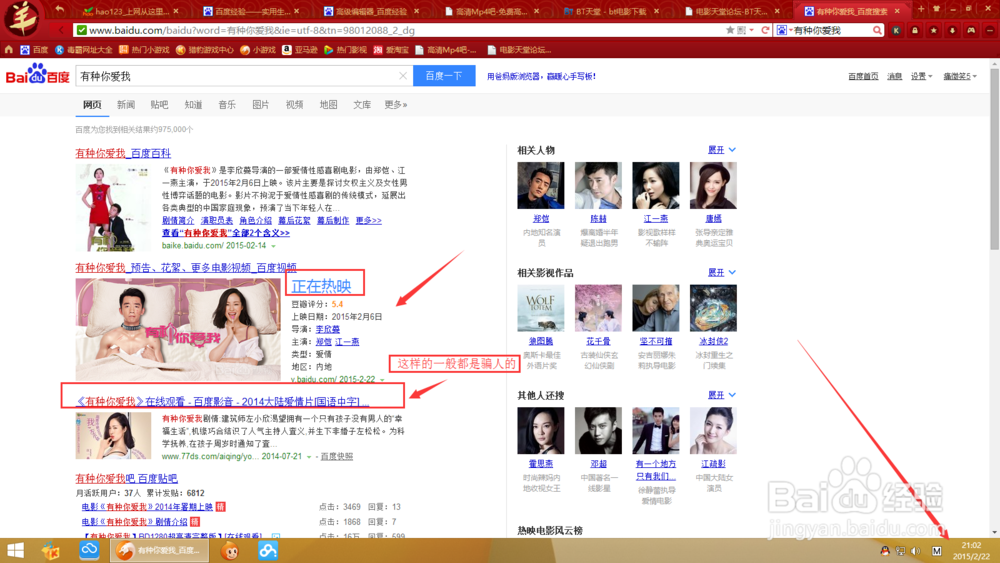Click the 百度快照 link for 77ds result

pos(337,457)
